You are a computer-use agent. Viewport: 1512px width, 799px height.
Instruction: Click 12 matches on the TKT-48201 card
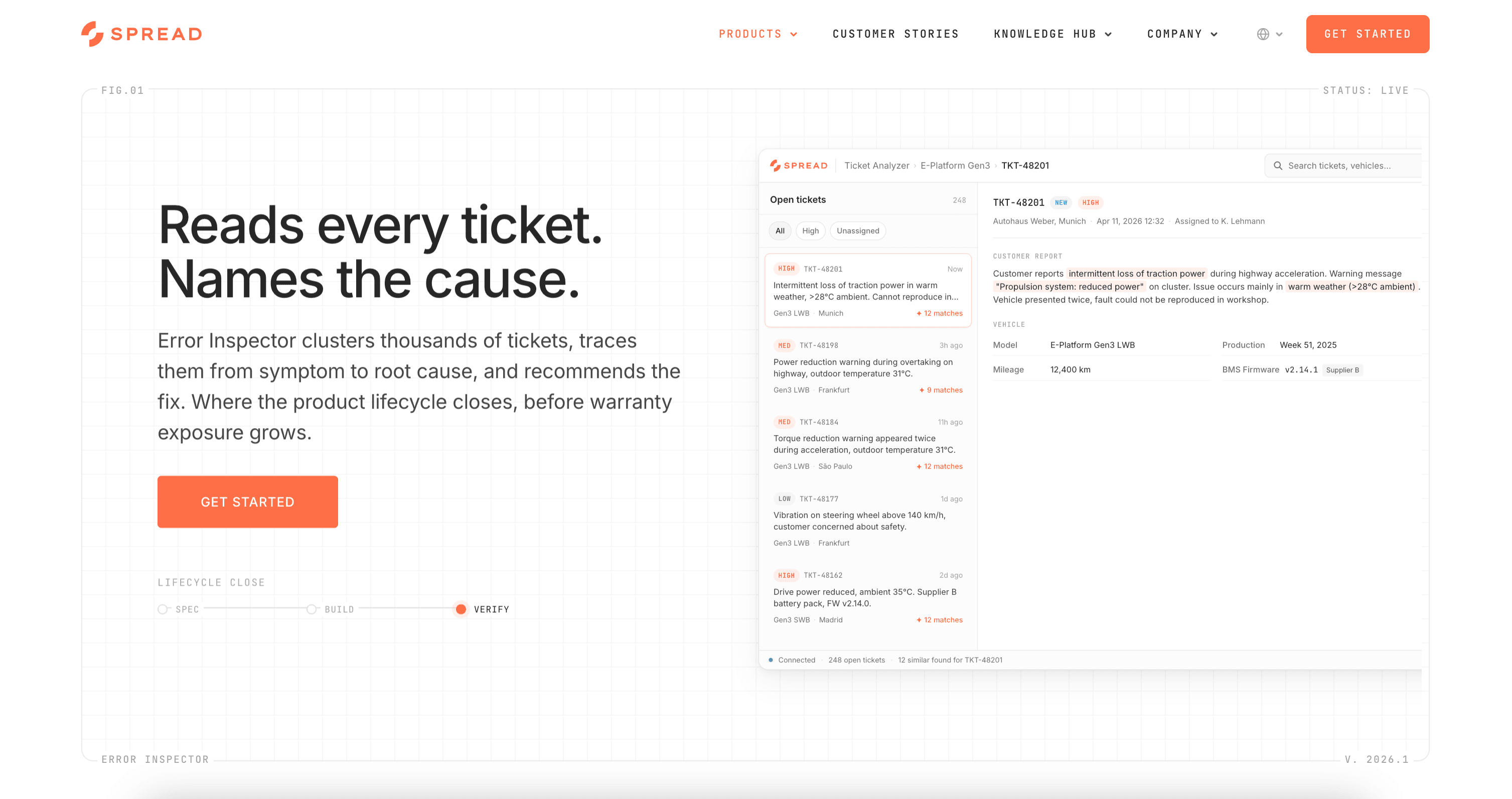939,314
